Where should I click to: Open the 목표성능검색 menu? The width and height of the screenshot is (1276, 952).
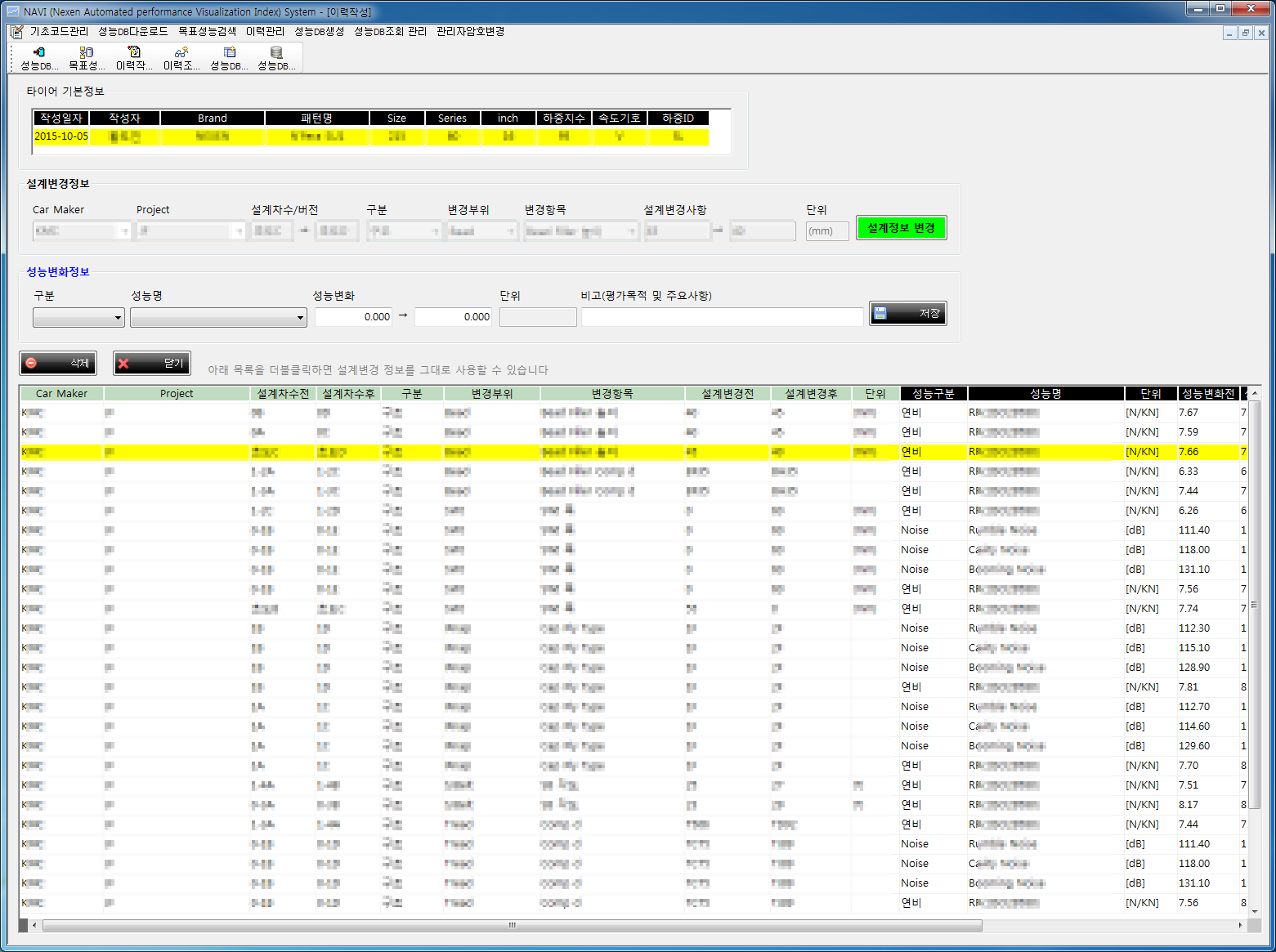click(x=207, y=31)
